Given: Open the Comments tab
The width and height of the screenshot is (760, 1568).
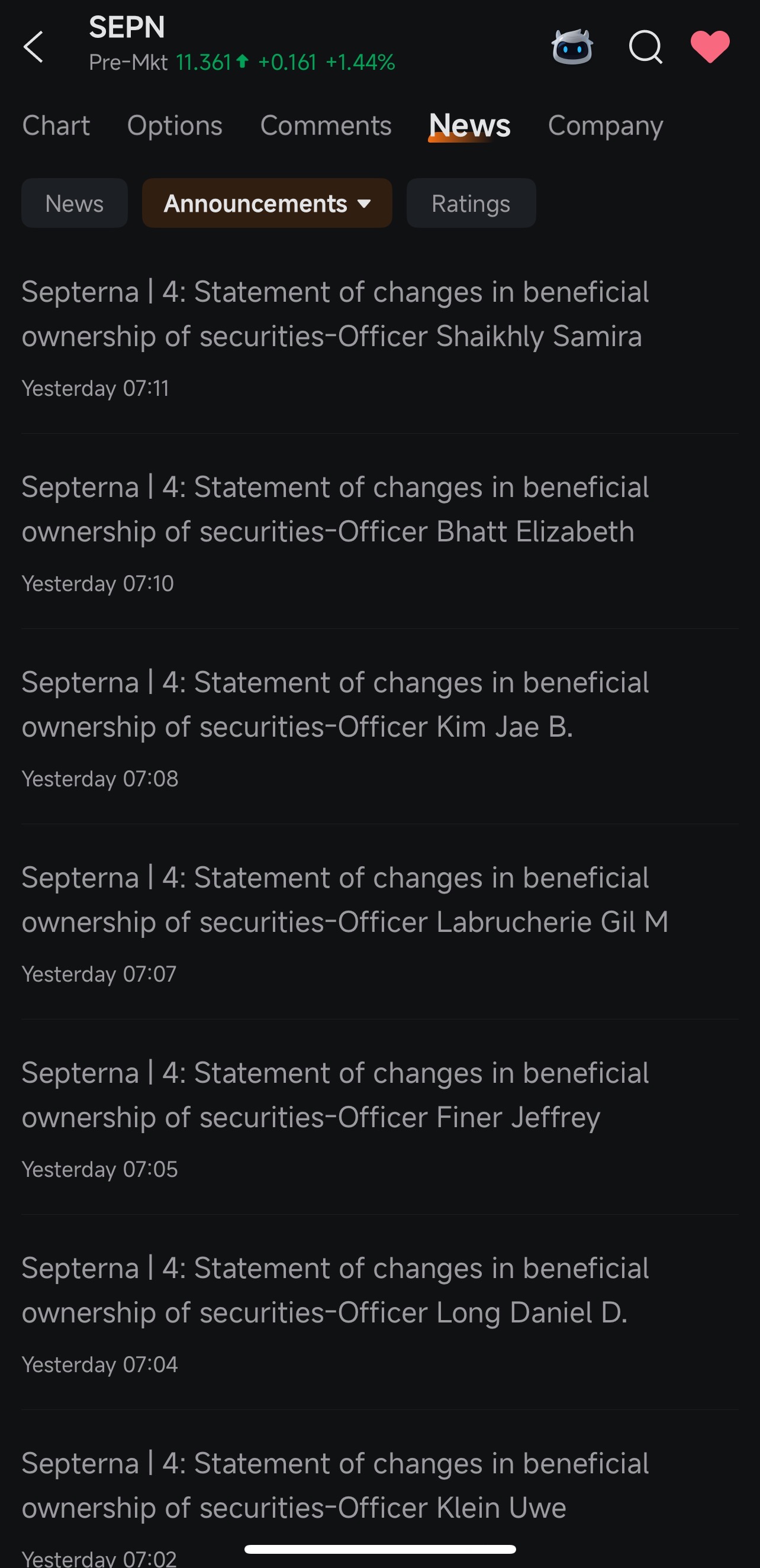Looking at the screenshot, I should click(x=326, y=125).
